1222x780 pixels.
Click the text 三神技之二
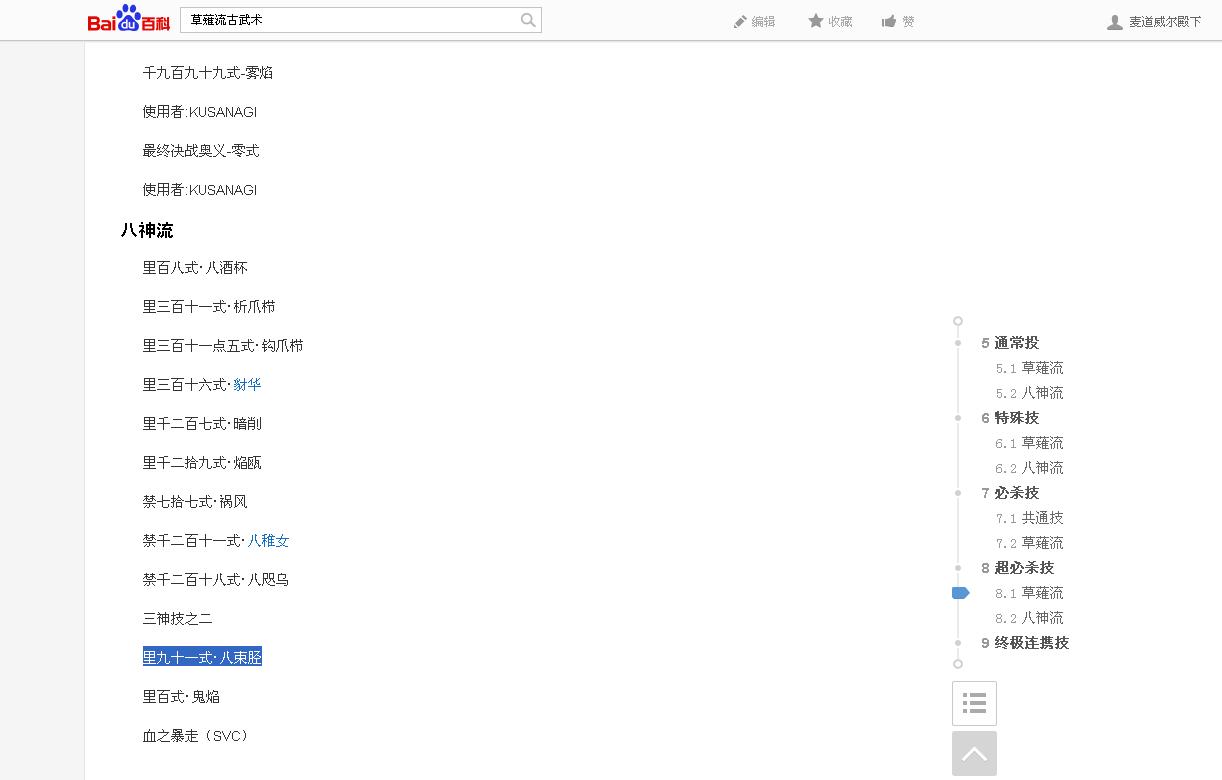(x=178, y=619)
